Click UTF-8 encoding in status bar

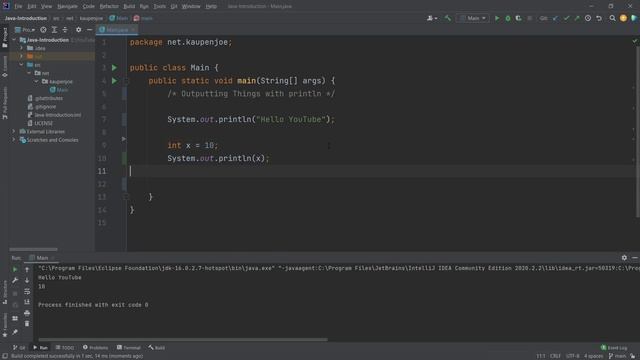pos(573,356)
